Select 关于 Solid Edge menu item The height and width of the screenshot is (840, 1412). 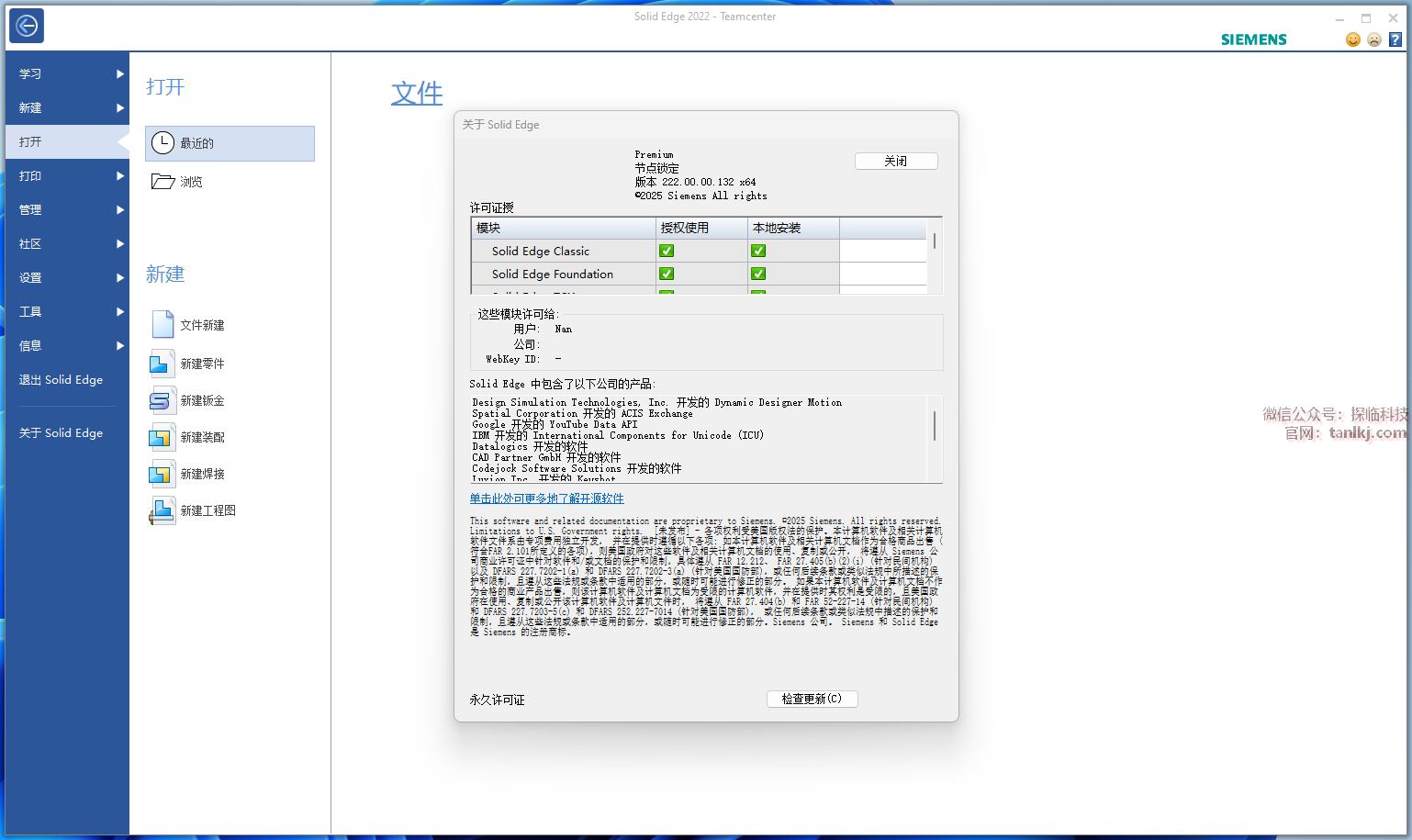pos(67,432)
